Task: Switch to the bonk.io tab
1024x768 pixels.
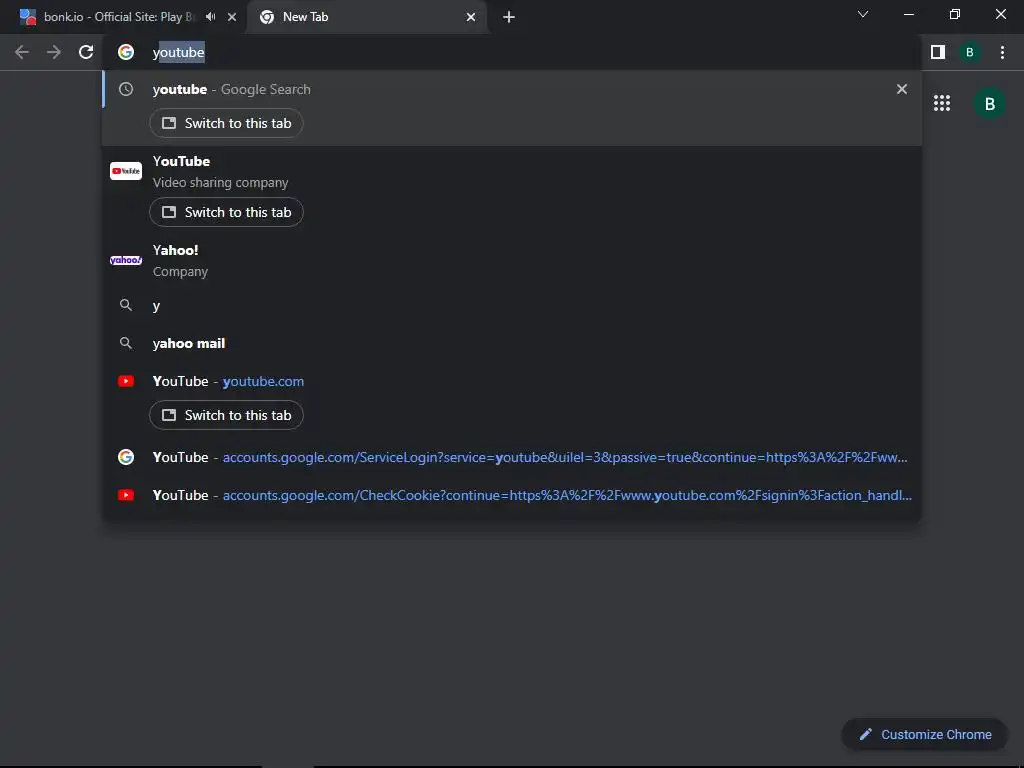Action: [124, 17]
